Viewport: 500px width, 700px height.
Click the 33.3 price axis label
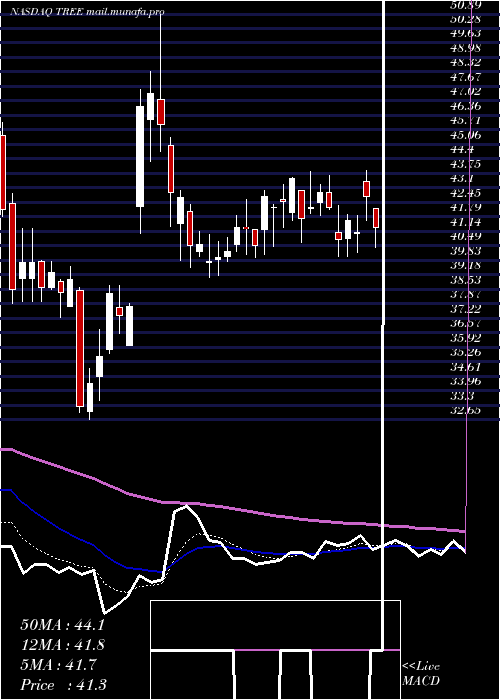[463, 396]
